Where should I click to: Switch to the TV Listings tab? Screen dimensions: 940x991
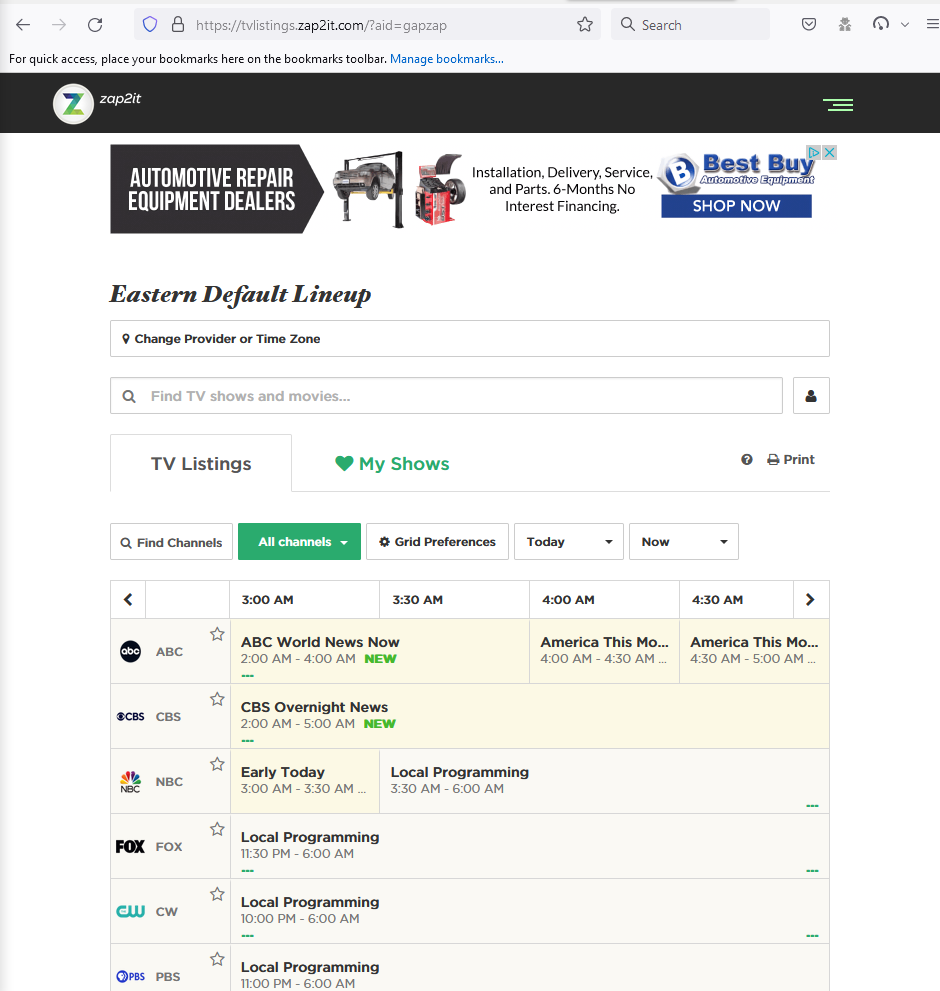pyautogui.click(x=201, y=463)
